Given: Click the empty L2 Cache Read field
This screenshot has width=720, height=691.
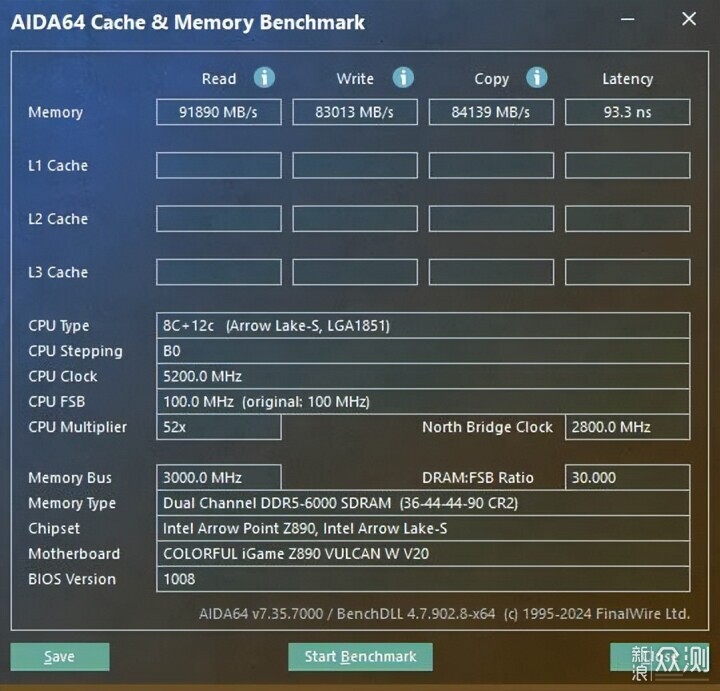Looking at the screenshot, I should pos(219,219).
